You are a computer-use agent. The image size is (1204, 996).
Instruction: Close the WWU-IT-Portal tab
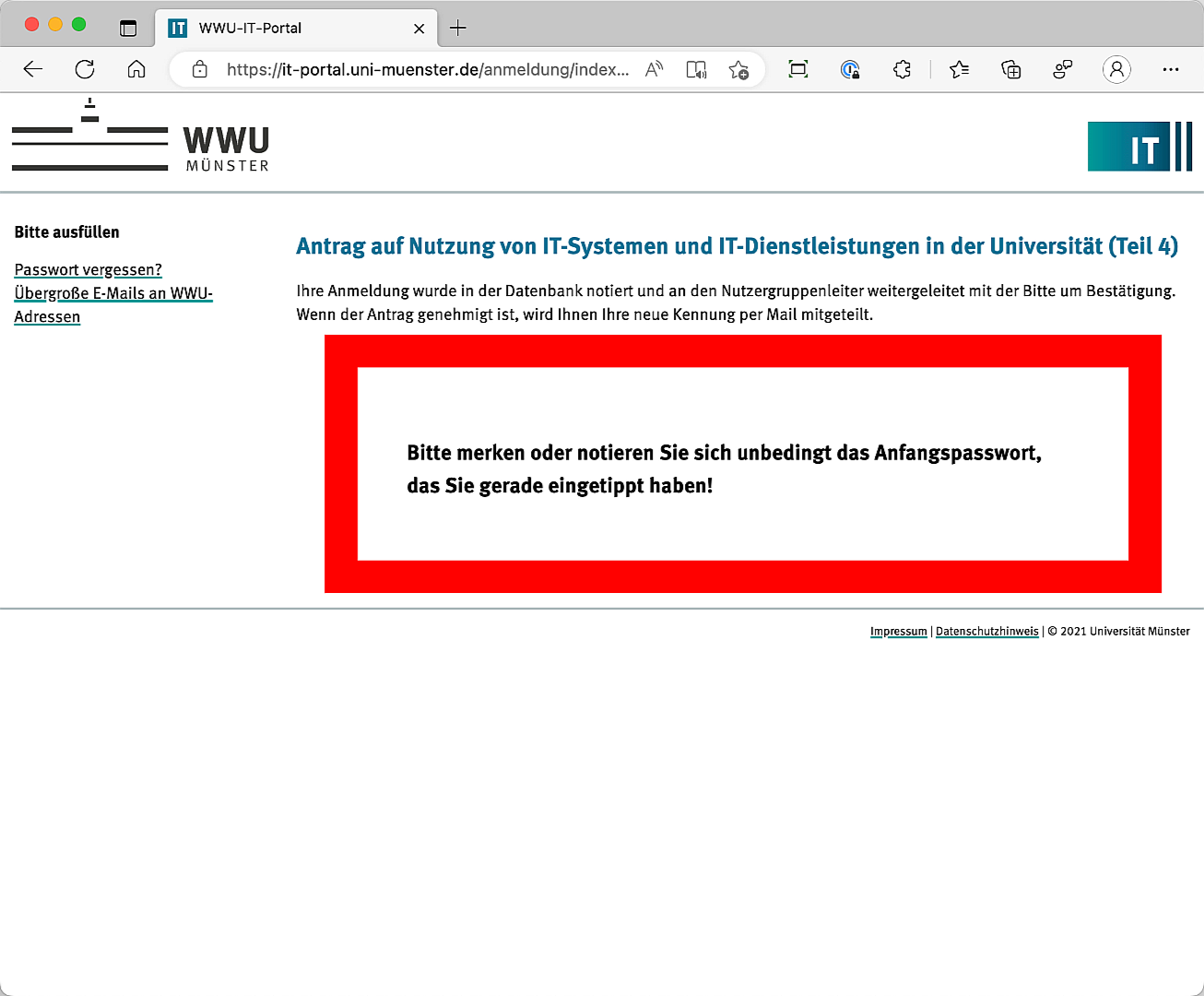(419, 29)
